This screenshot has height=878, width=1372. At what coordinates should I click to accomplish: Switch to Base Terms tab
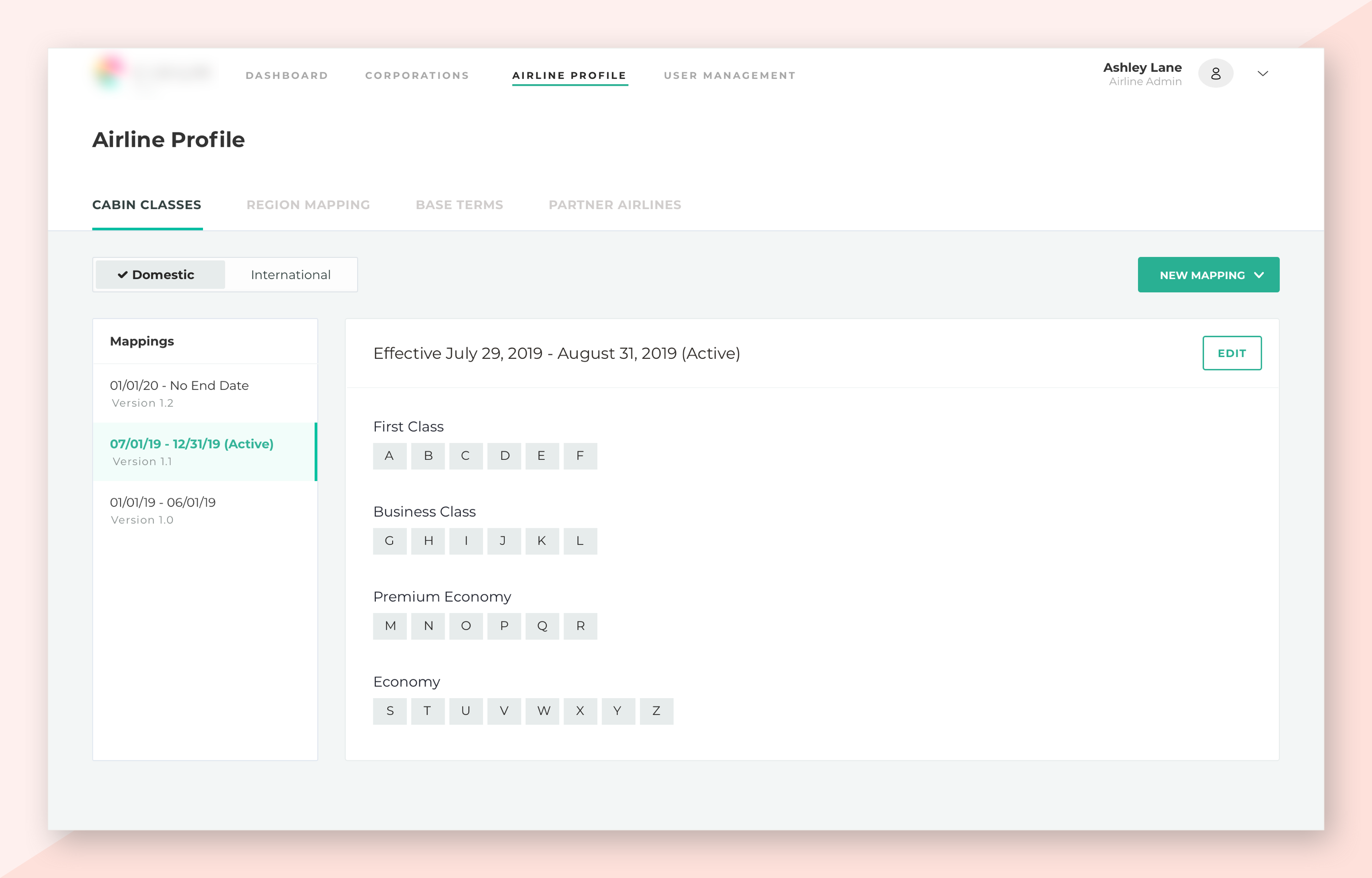click(459, 205)
